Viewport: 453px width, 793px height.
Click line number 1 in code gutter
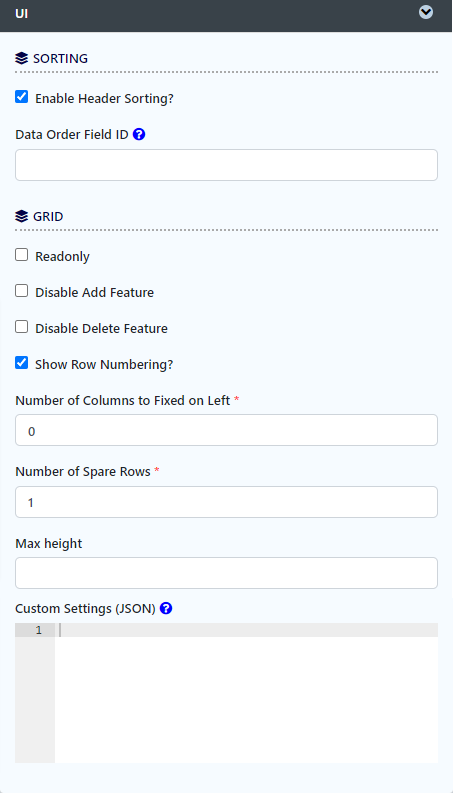click(x=38, y=630)
